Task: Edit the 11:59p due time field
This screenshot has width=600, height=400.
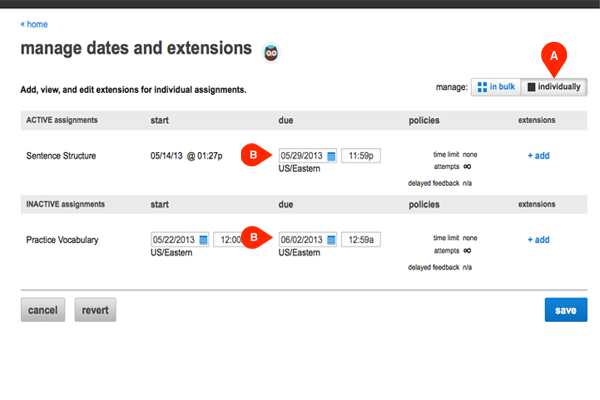Action: tap(360, 156)
